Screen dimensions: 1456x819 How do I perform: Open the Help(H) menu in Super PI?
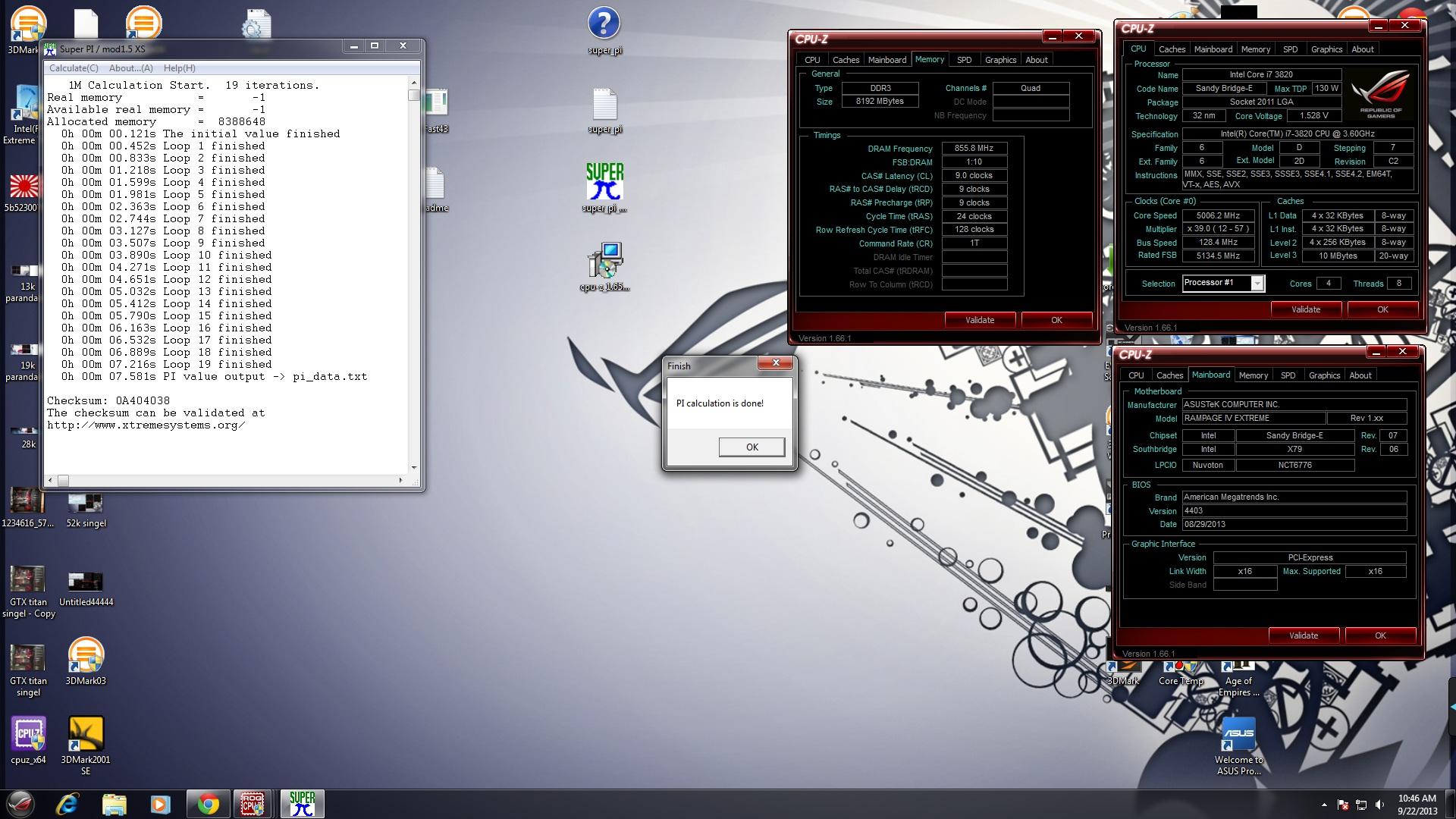(x=179, y=68)
